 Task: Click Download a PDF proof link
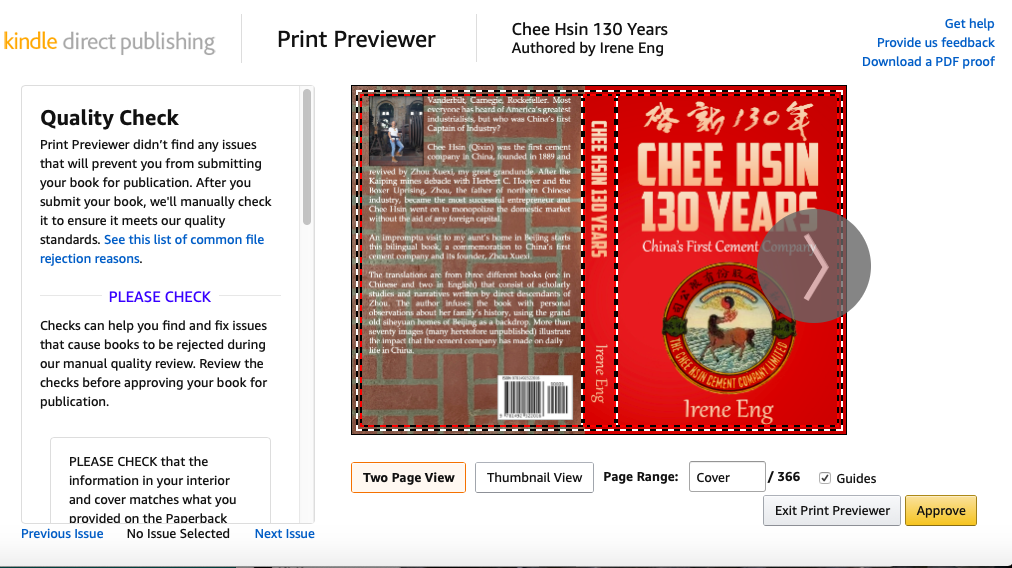click(928, 62)
